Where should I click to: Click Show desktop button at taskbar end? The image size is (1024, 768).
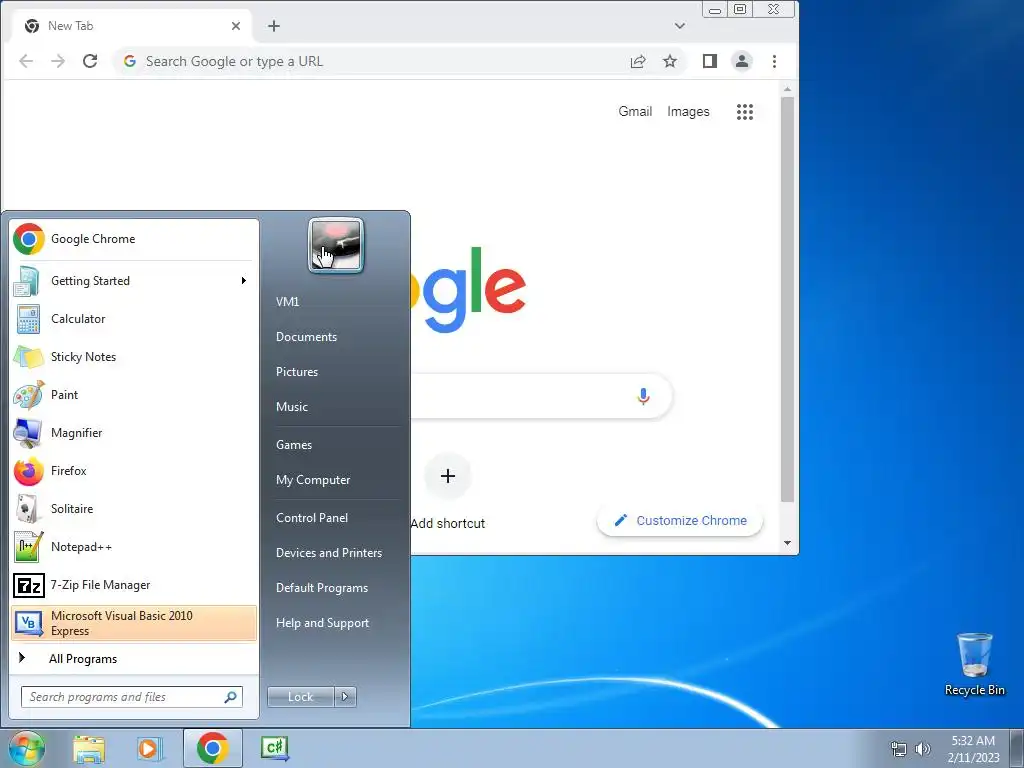click(1016, 748)
